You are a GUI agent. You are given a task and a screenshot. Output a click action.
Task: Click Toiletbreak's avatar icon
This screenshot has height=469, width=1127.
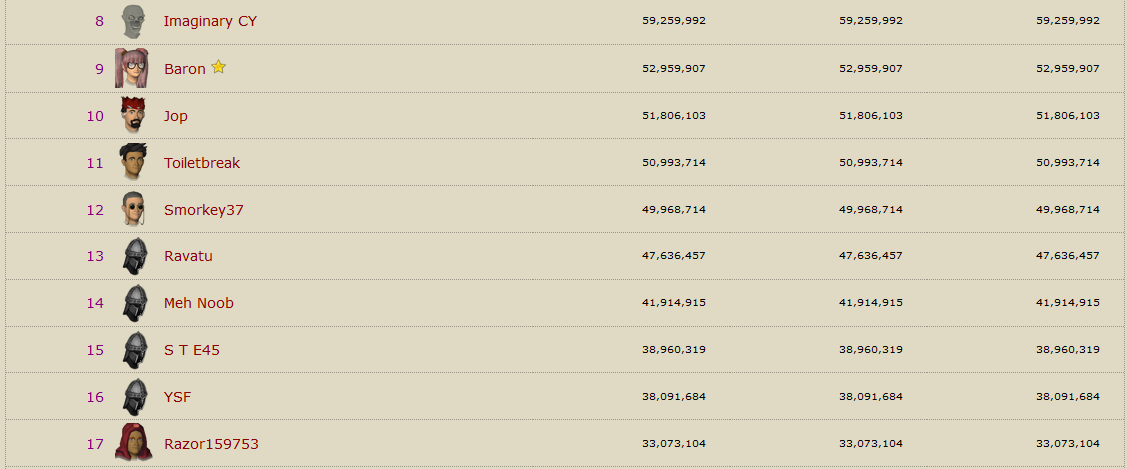pyautogui.click(x=133, y=162)
